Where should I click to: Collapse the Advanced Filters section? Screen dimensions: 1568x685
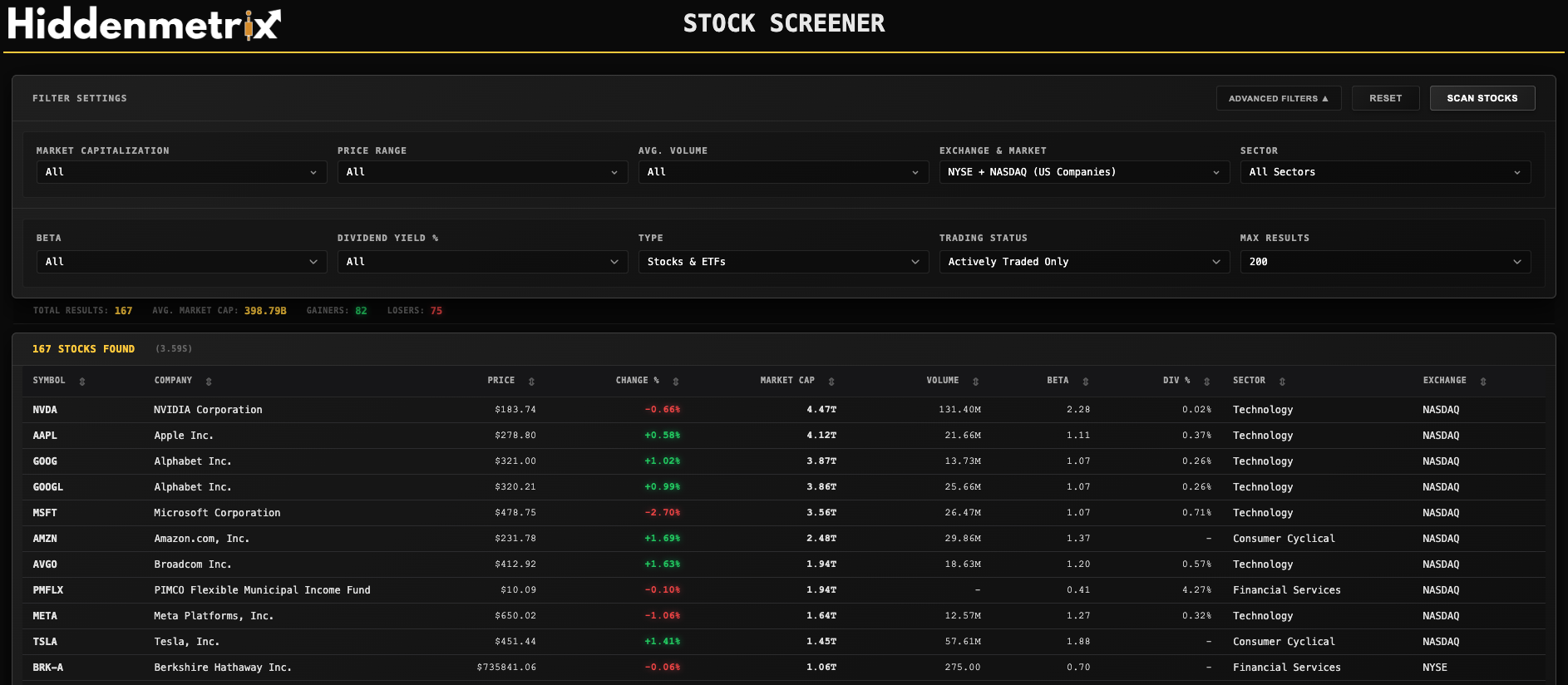1279,98
